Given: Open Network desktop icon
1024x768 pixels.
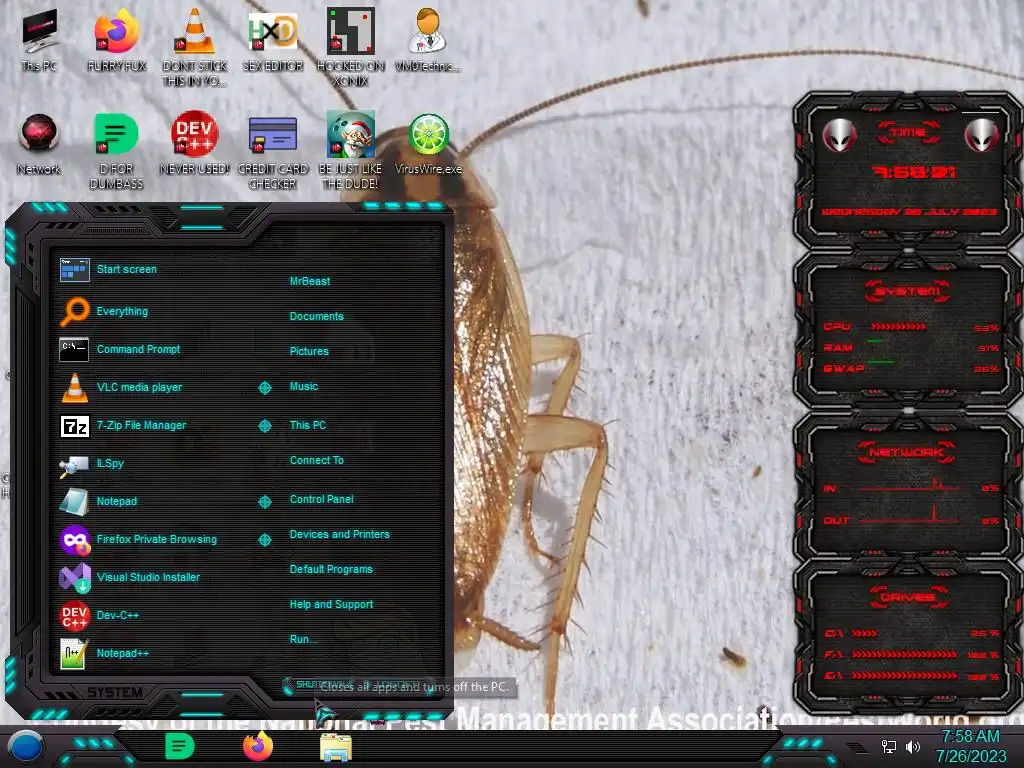Looking at the screenshot, I should pos(39,144).
